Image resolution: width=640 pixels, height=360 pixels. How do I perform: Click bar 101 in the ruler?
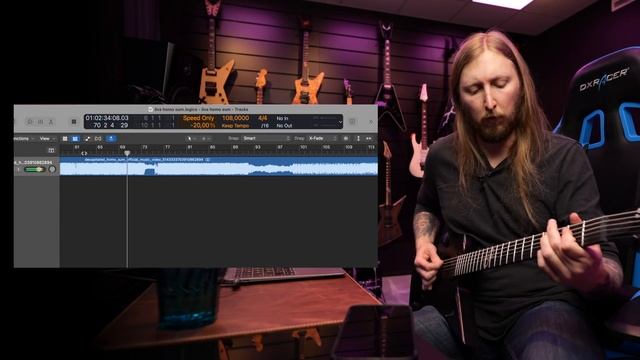point(303,147)
